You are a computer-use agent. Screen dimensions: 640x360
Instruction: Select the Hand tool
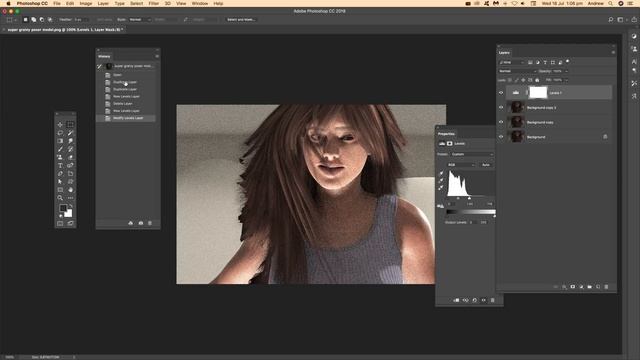pyautogui.click(x=70, y=190)
